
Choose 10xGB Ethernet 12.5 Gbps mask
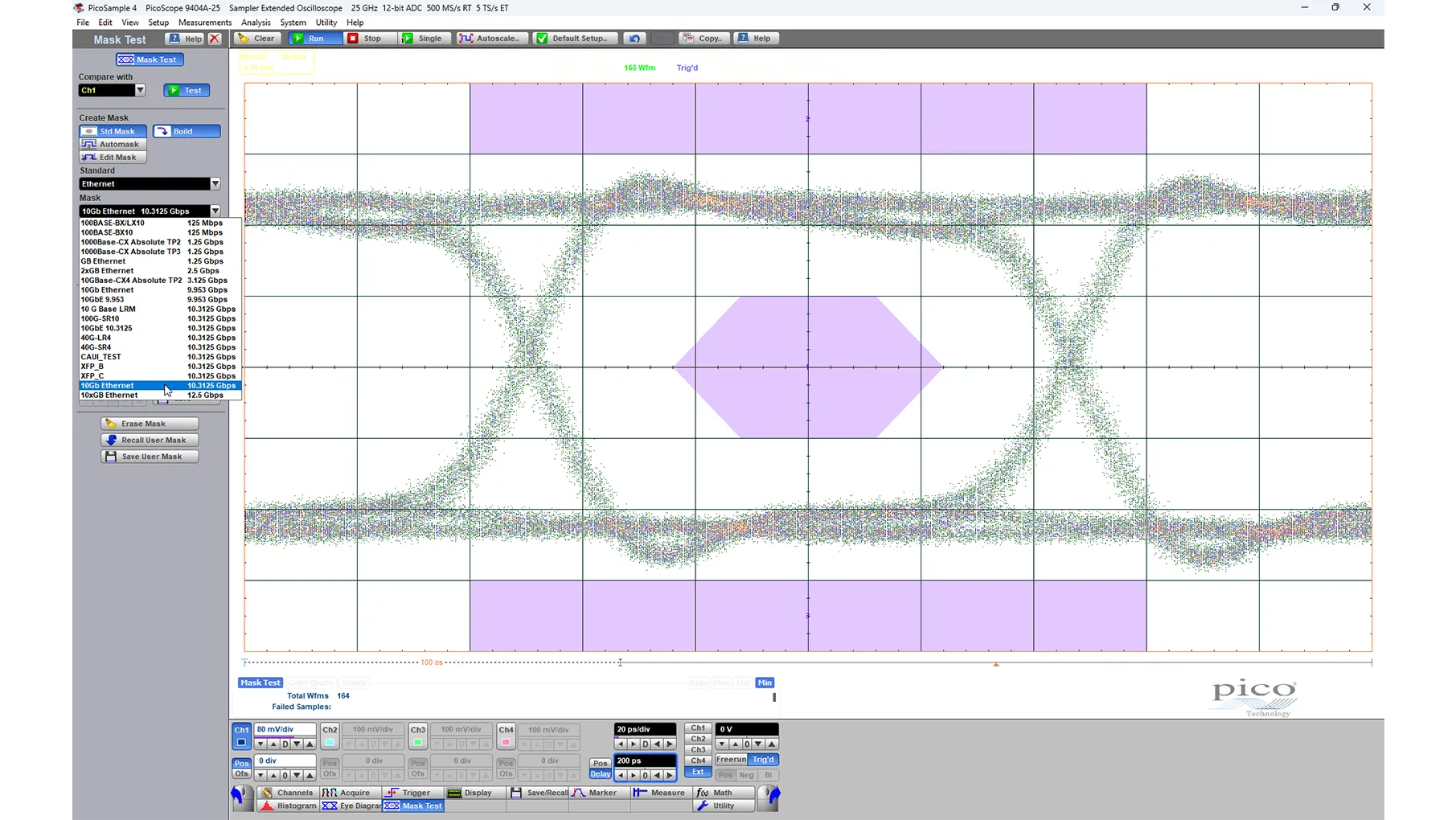click(x=159, y=396)
